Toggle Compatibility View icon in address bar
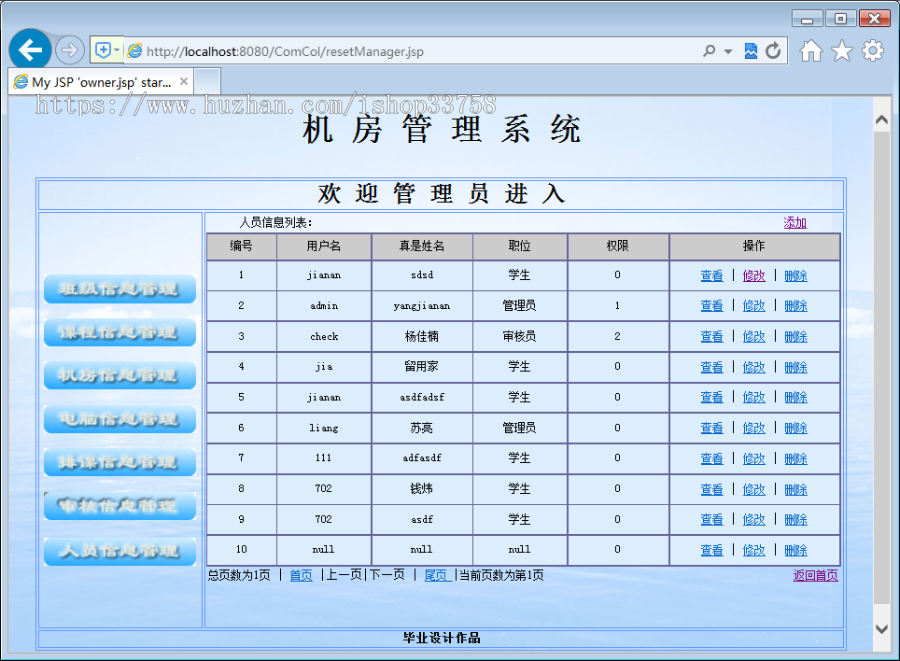Viewport: 900px width, 661px height. click(x=751, y=50)
